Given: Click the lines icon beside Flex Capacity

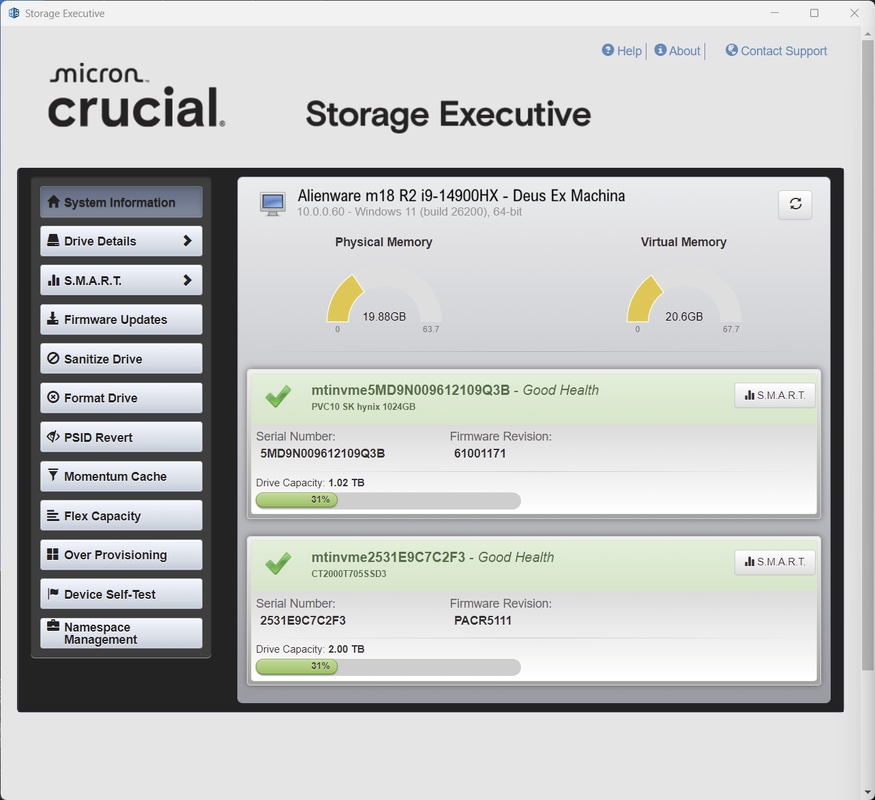Looking at the screenshot, I should 53,515.
